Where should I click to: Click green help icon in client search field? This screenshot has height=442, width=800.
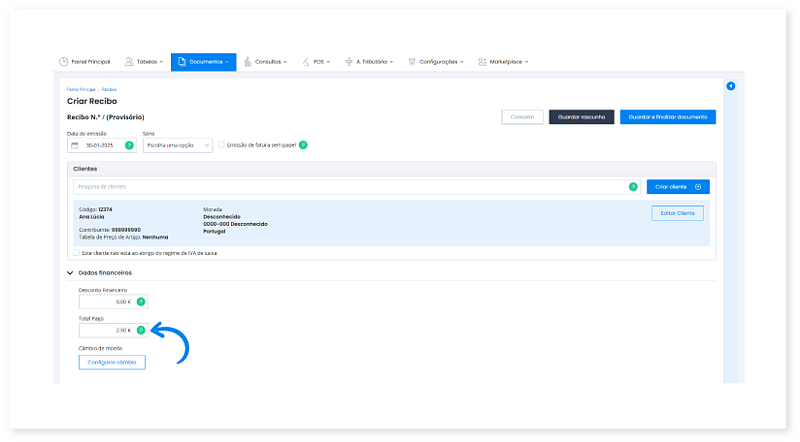(x=633, y=187)
